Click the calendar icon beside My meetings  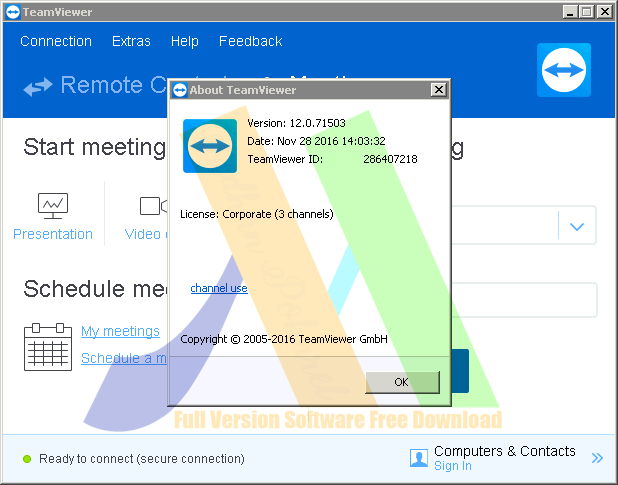(48, 347)
